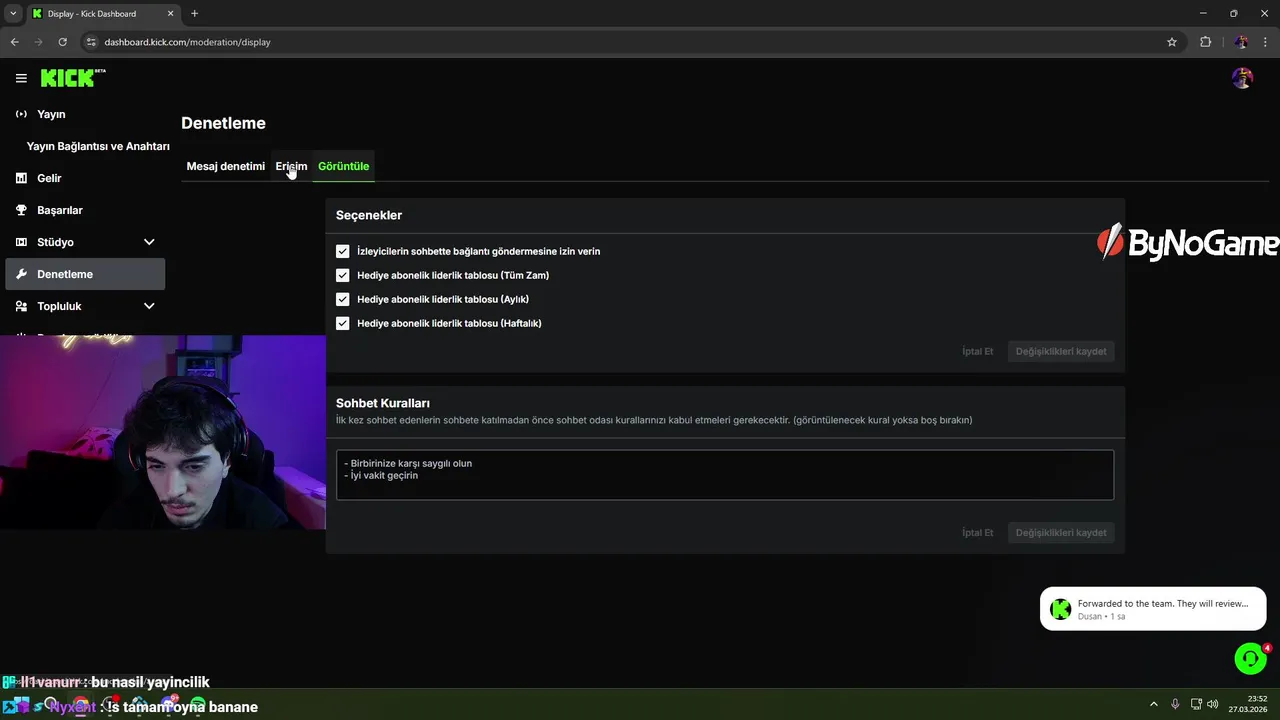Click Değişiklikleri kaydet under Sohbet Kuralları
The height and width of the screenshot is (720, 1280).
pos(1061,532)
